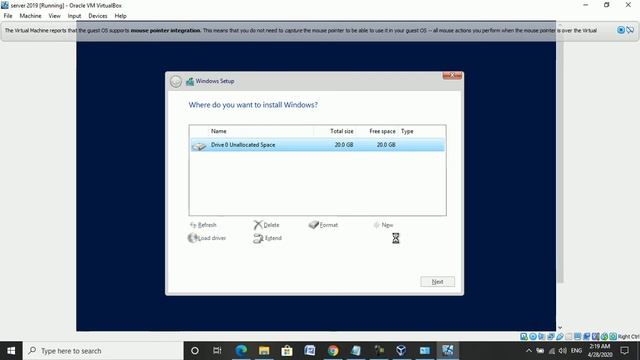
Task: Open Cortana from the taskbar
Action: pyautogui.click(x=195, y=351)
